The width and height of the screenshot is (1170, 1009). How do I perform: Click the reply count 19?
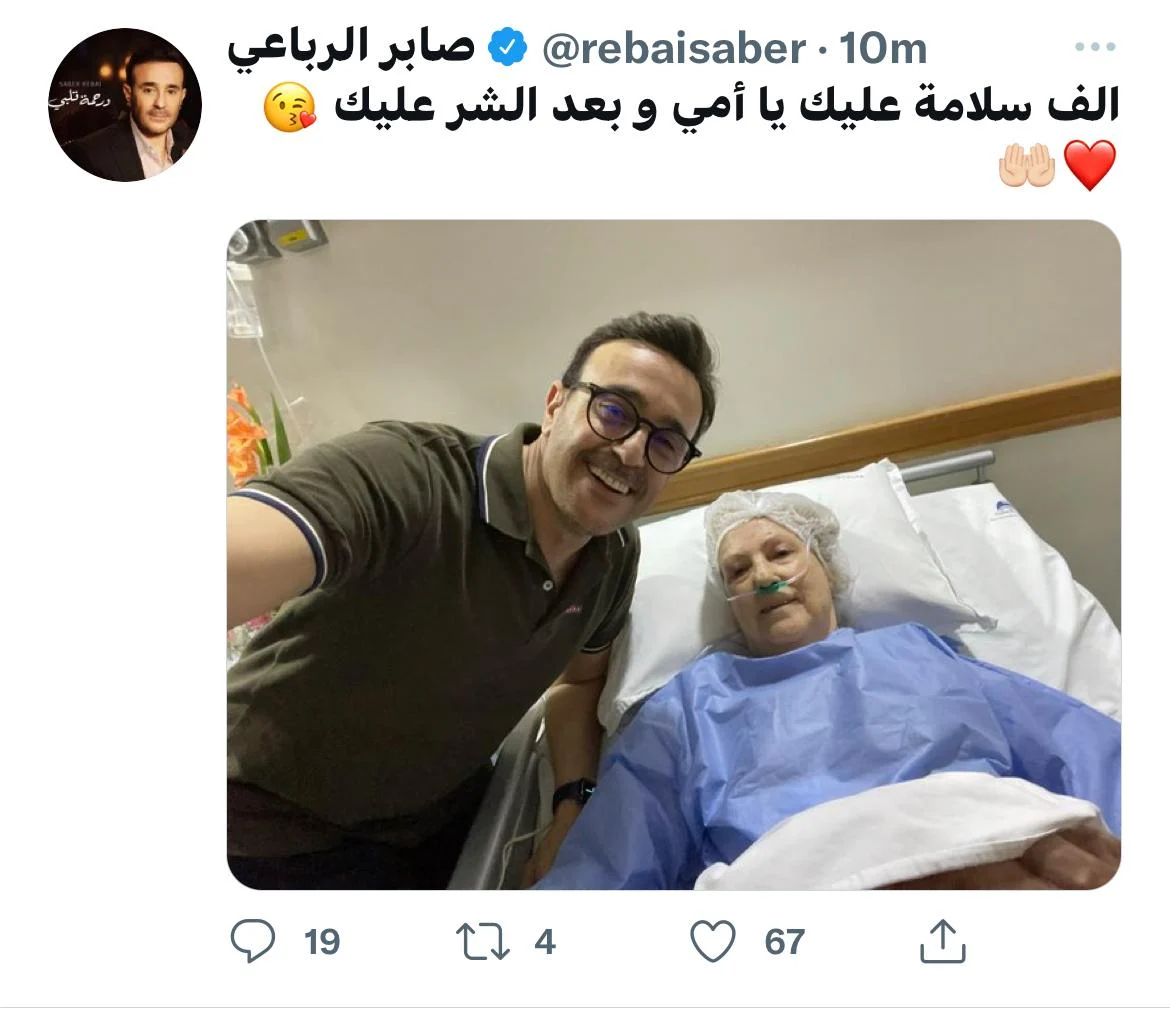click(322, 942)
